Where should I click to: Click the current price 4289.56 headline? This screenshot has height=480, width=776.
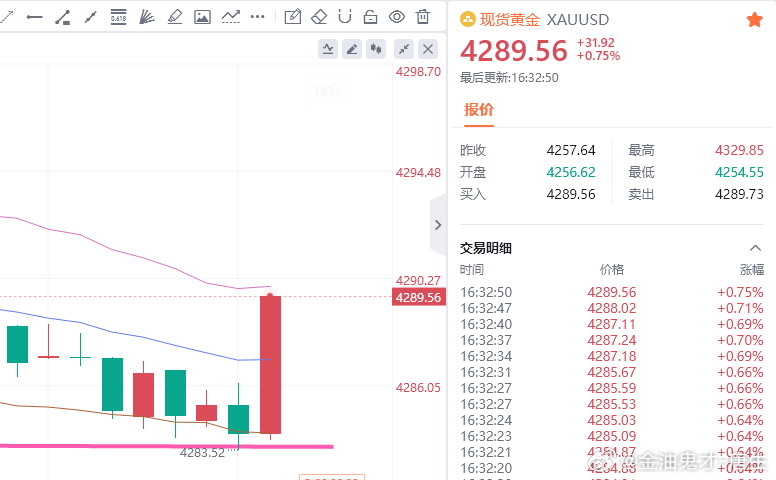tap(514, 51)
